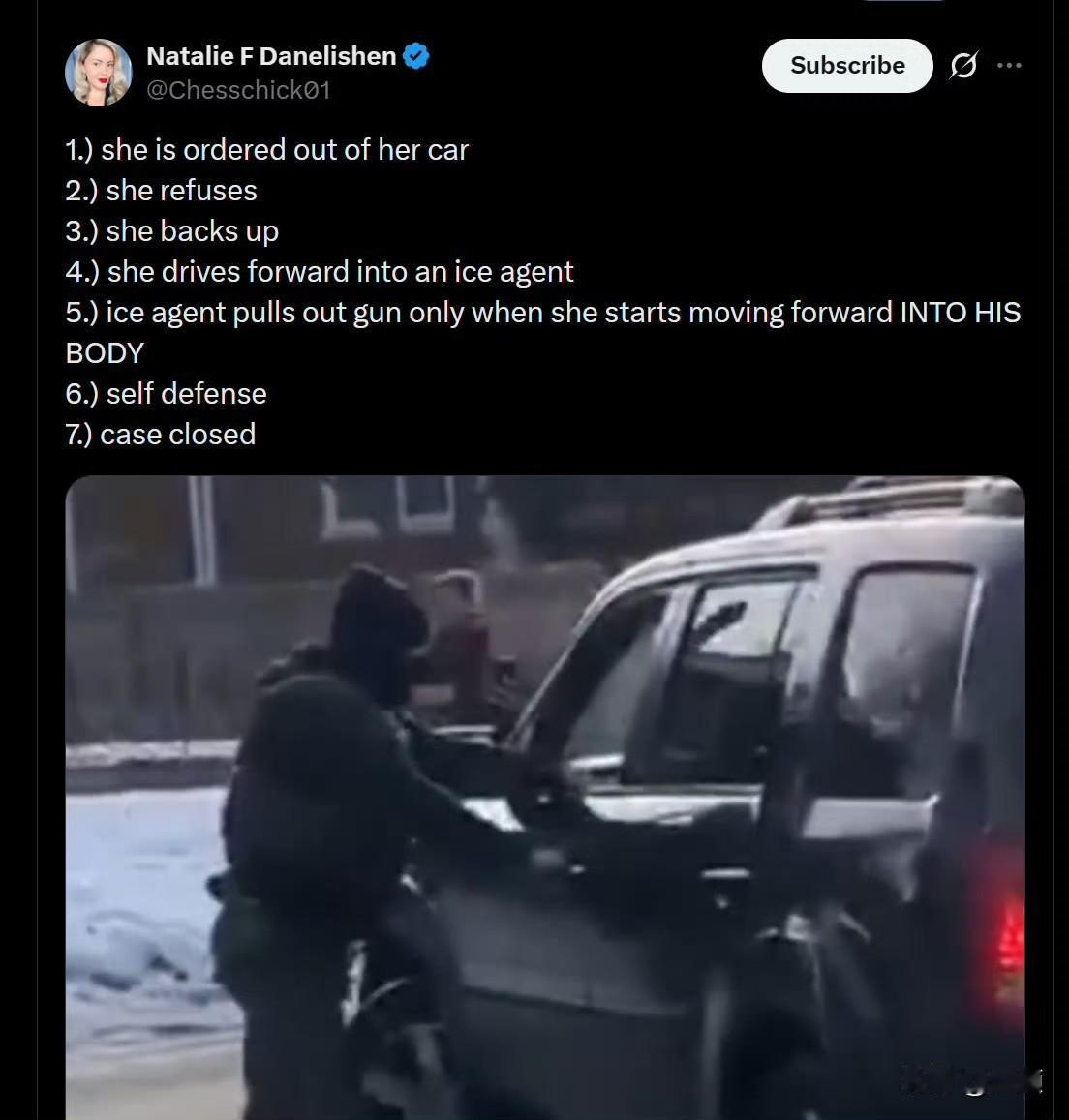
Task: Click the line beginning 'ice agent pulls out gun'
Action: pyautogui.click(x=542, y=313)
